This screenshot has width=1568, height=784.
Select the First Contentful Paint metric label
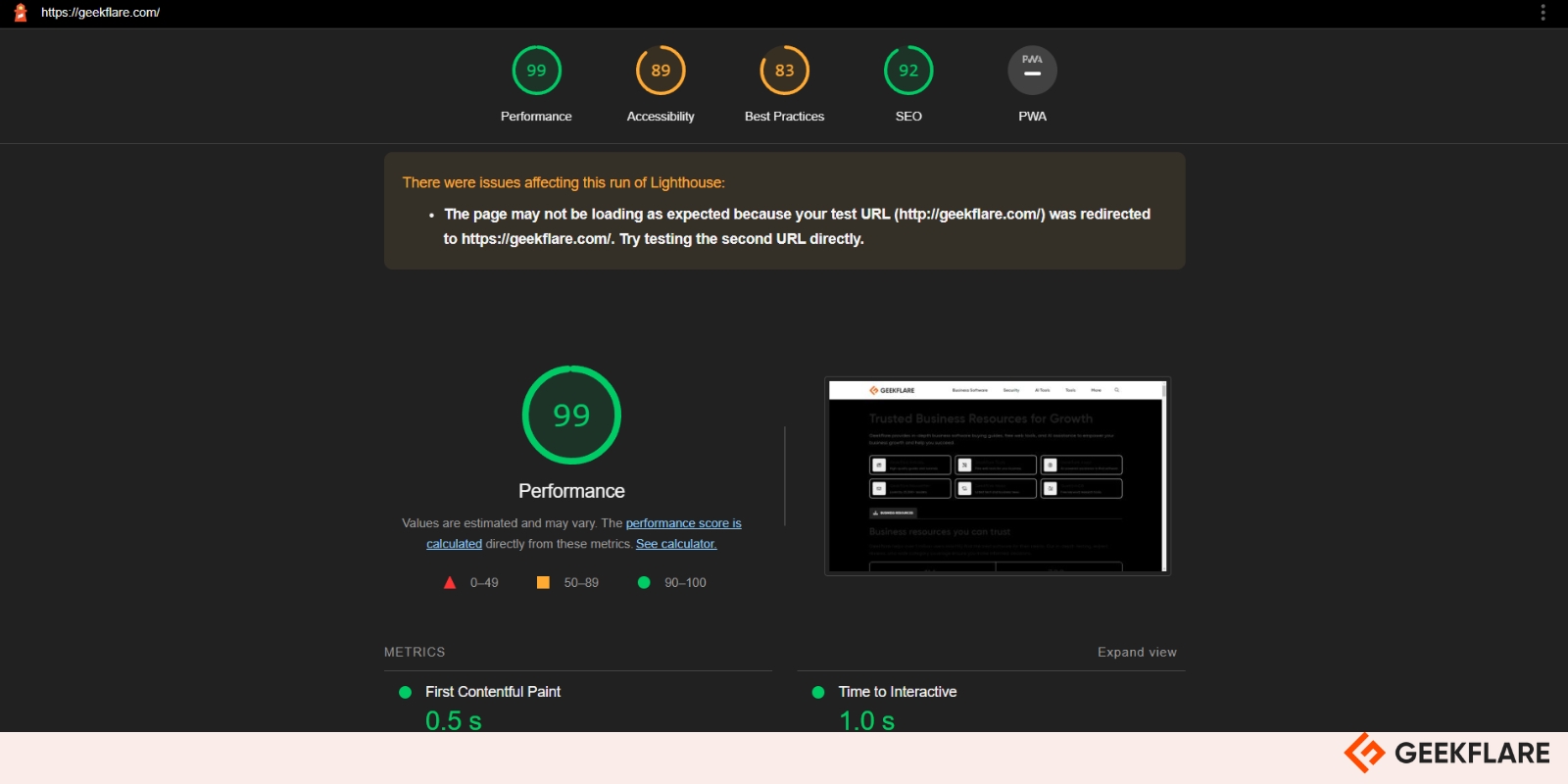pyautogui.click(x=493, y=692)
